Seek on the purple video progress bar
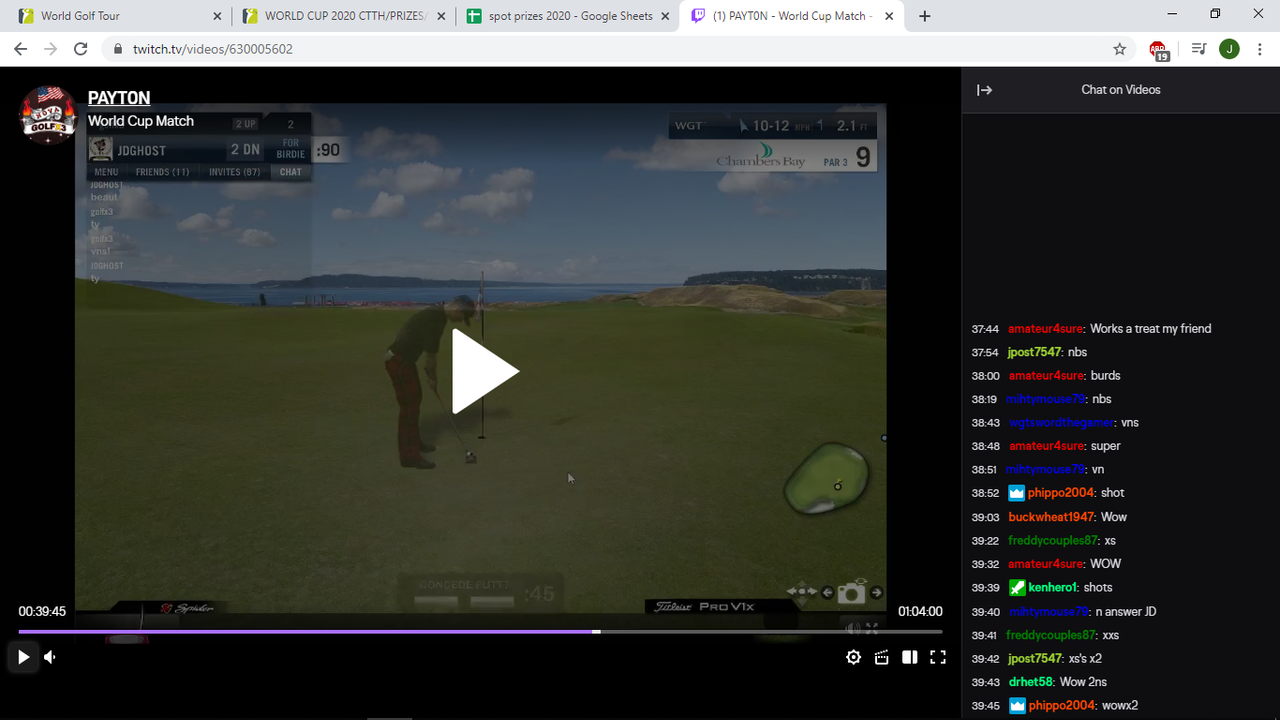The height and width of the screenshot is (720, 1280). (x=480, y=631)
